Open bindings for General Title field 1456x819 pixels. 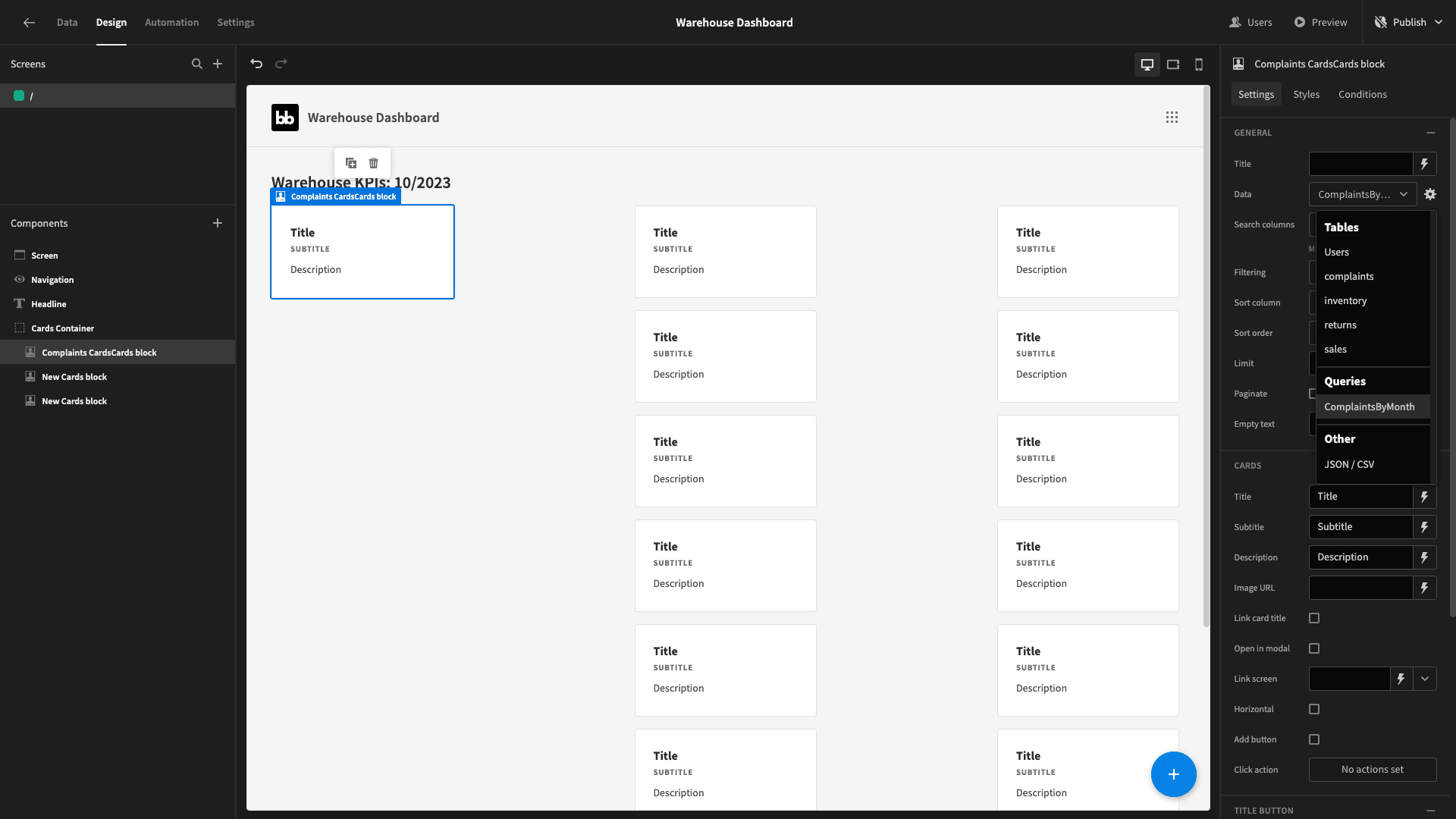[1425, 164]
